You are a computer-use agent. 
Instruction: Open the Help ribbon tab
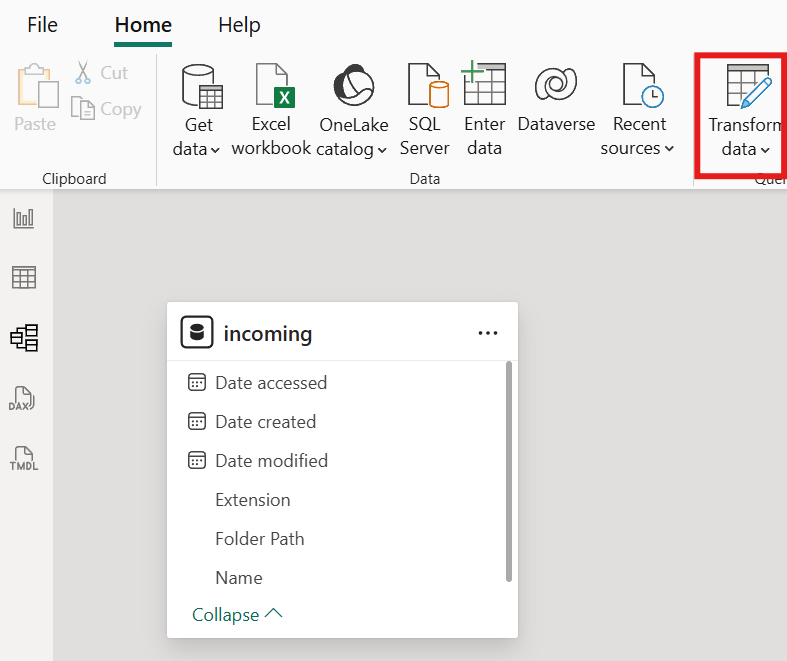[239, 25]
